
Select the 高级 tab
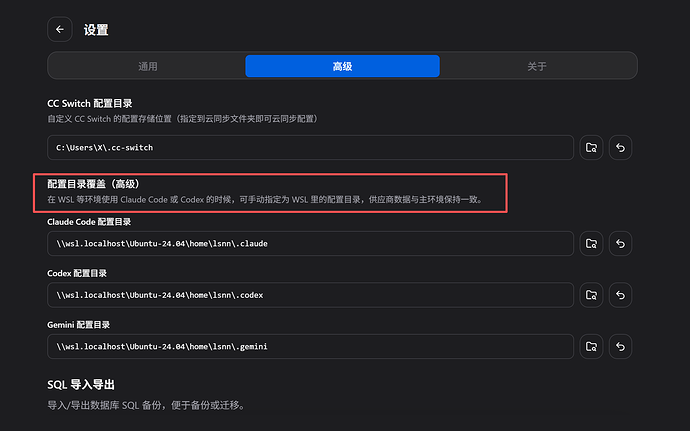342,66
